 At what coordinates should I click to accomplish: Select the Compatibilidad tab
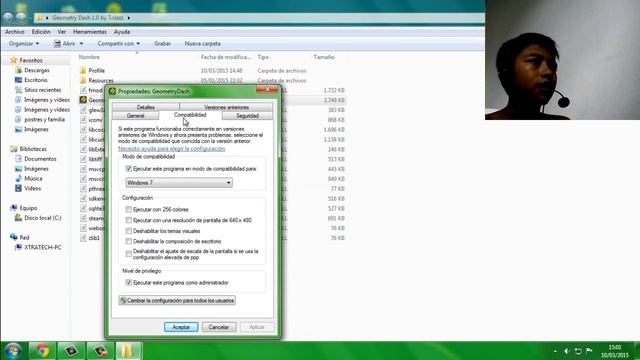point(190,115)
